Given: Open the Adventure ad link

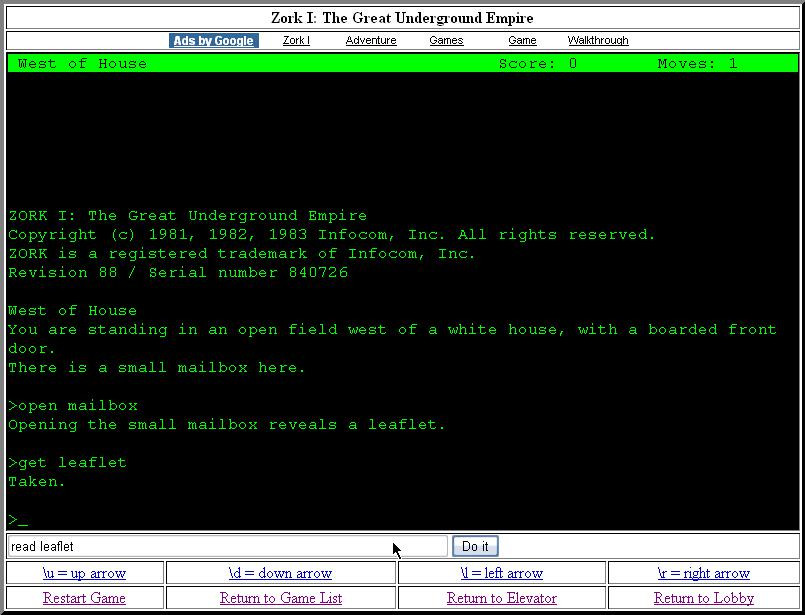Looking at the screenshot, I should 371,41.
